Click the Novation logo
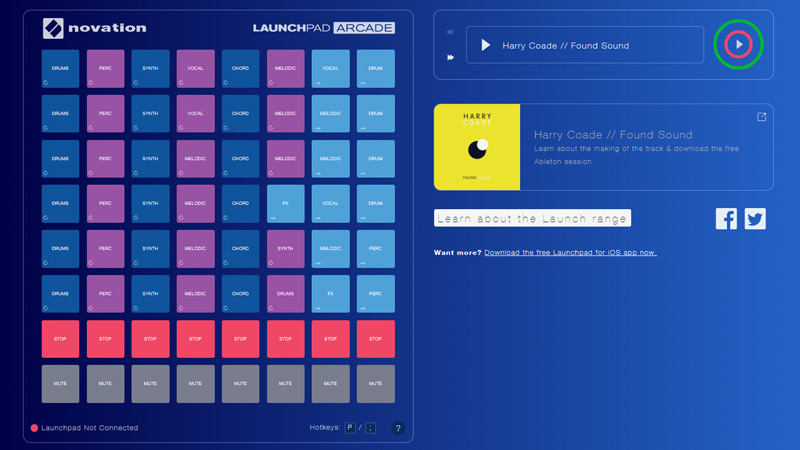Image resolution: width=800 pixels, height=450 pixels. [94, 28]
